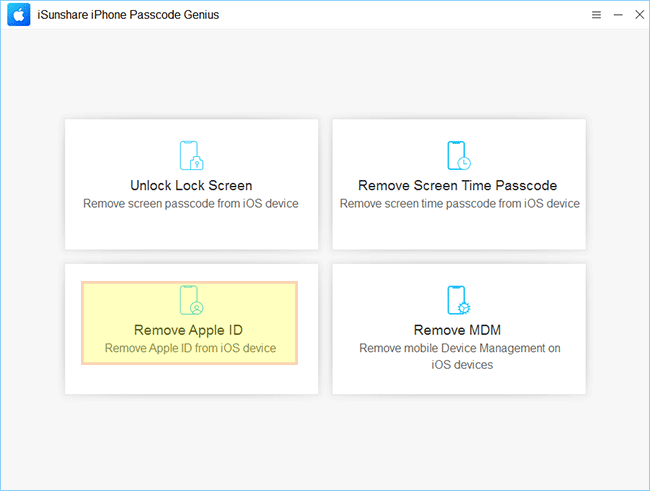The width and height of the screenshot is (650, 491).
Task: Click 'Remove screen time passcode from iOS device' text
Action: pos(460,204)
